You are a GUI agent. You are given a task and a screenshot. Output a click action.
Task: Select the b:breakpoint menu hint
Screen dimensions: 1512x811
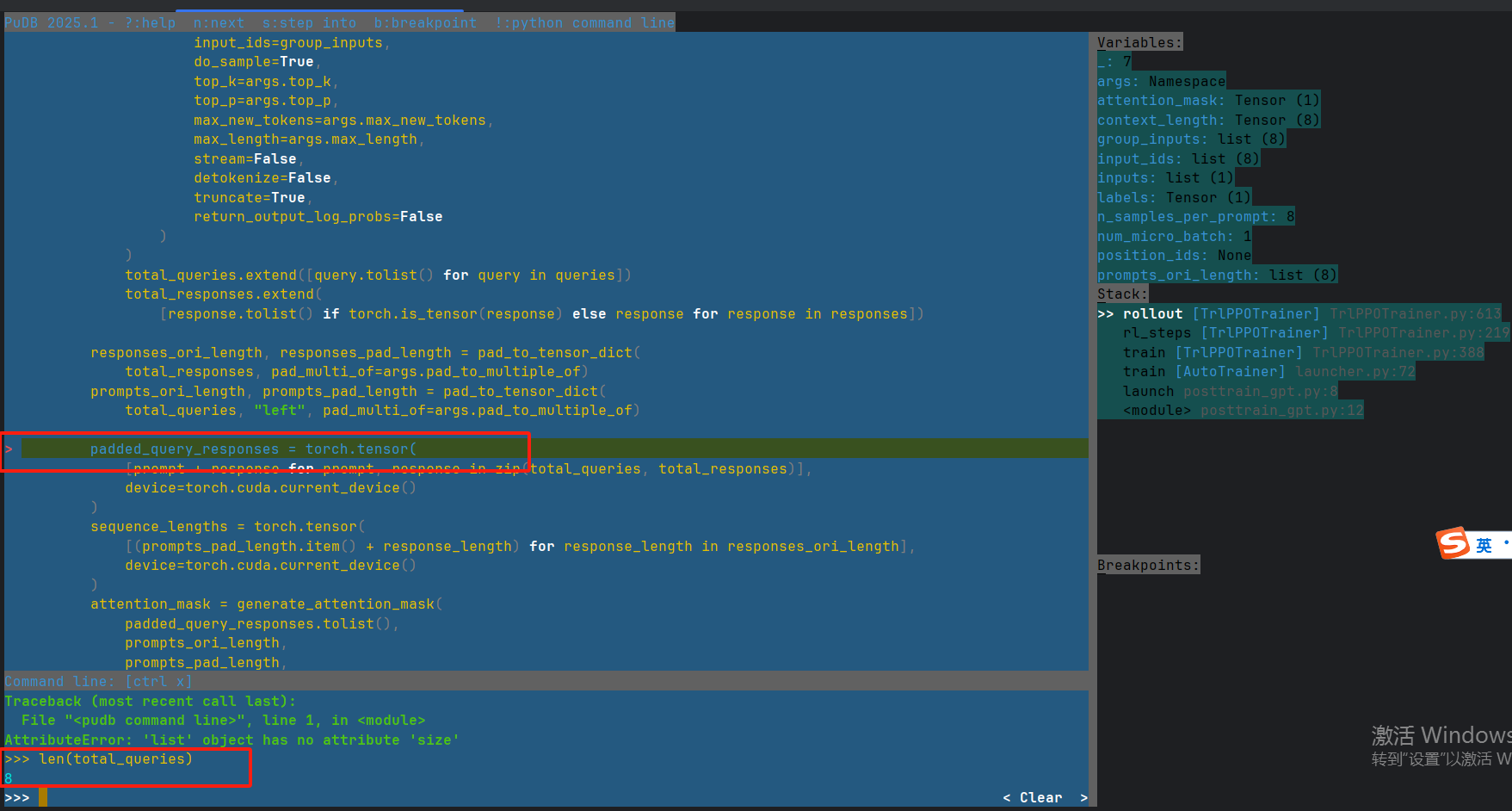click(425, 22)
